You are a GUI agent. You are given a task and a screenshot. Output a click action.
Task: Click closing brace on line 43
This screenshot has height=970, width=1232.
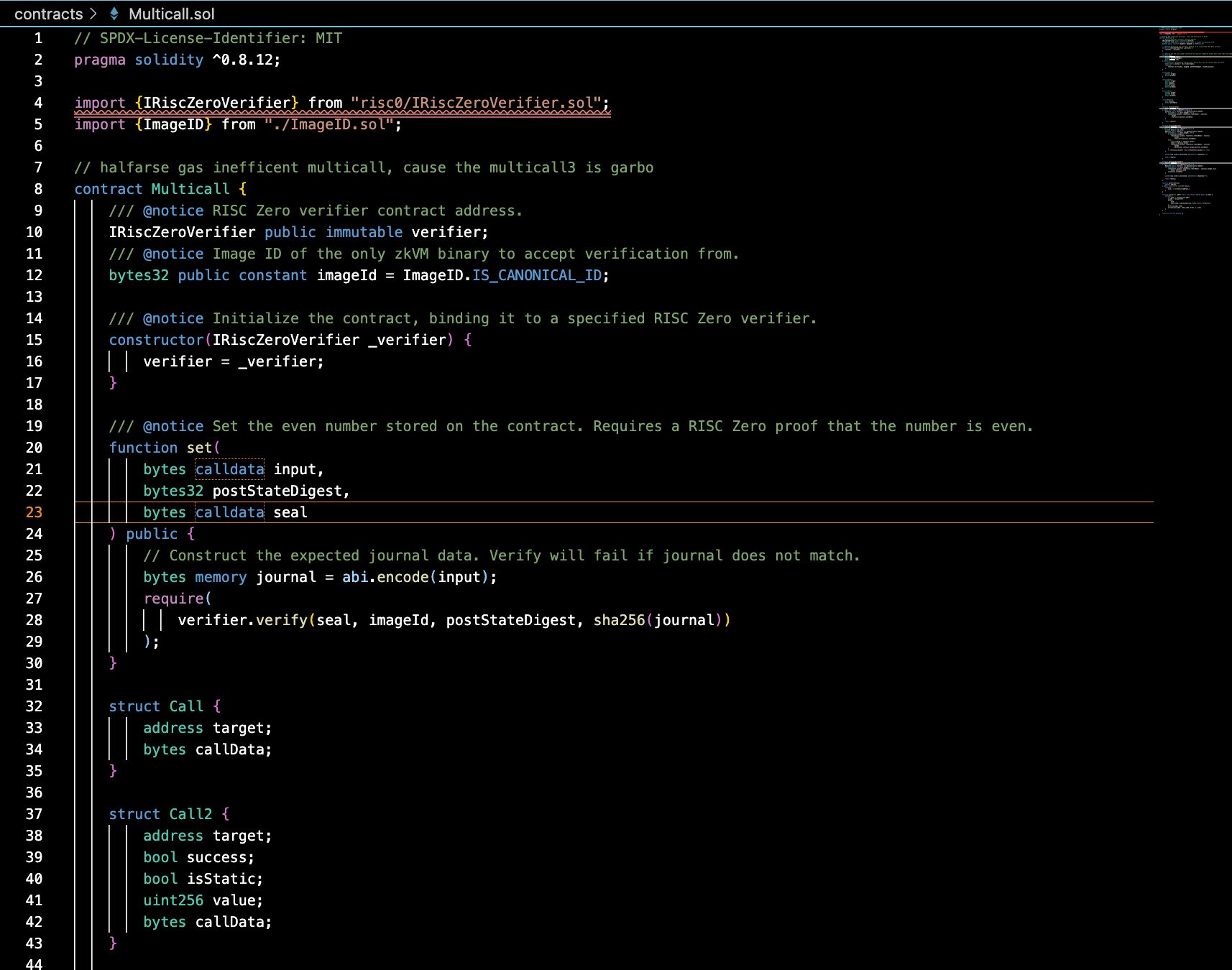[113, 943]
